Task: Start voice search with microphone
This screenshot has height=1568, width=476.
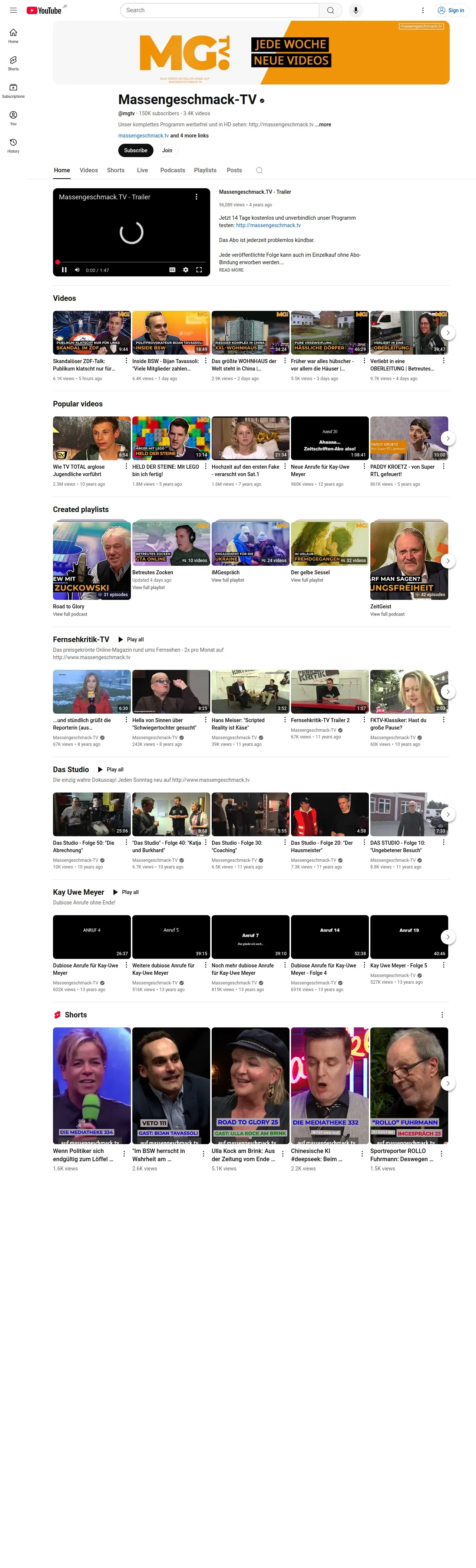Action: click(356, 10)
